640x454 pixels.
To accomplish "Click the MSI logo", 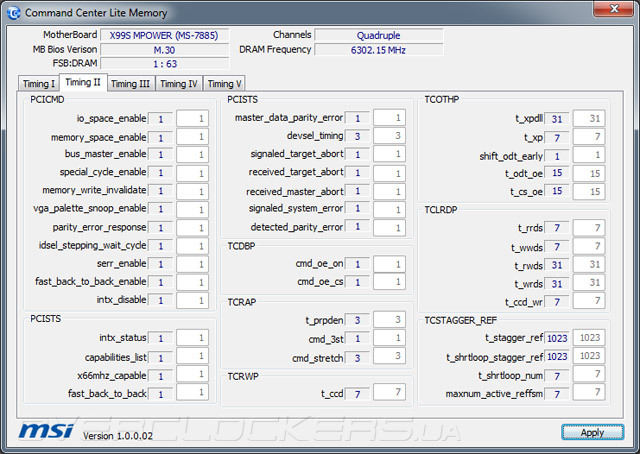I will tap(46, 431).
